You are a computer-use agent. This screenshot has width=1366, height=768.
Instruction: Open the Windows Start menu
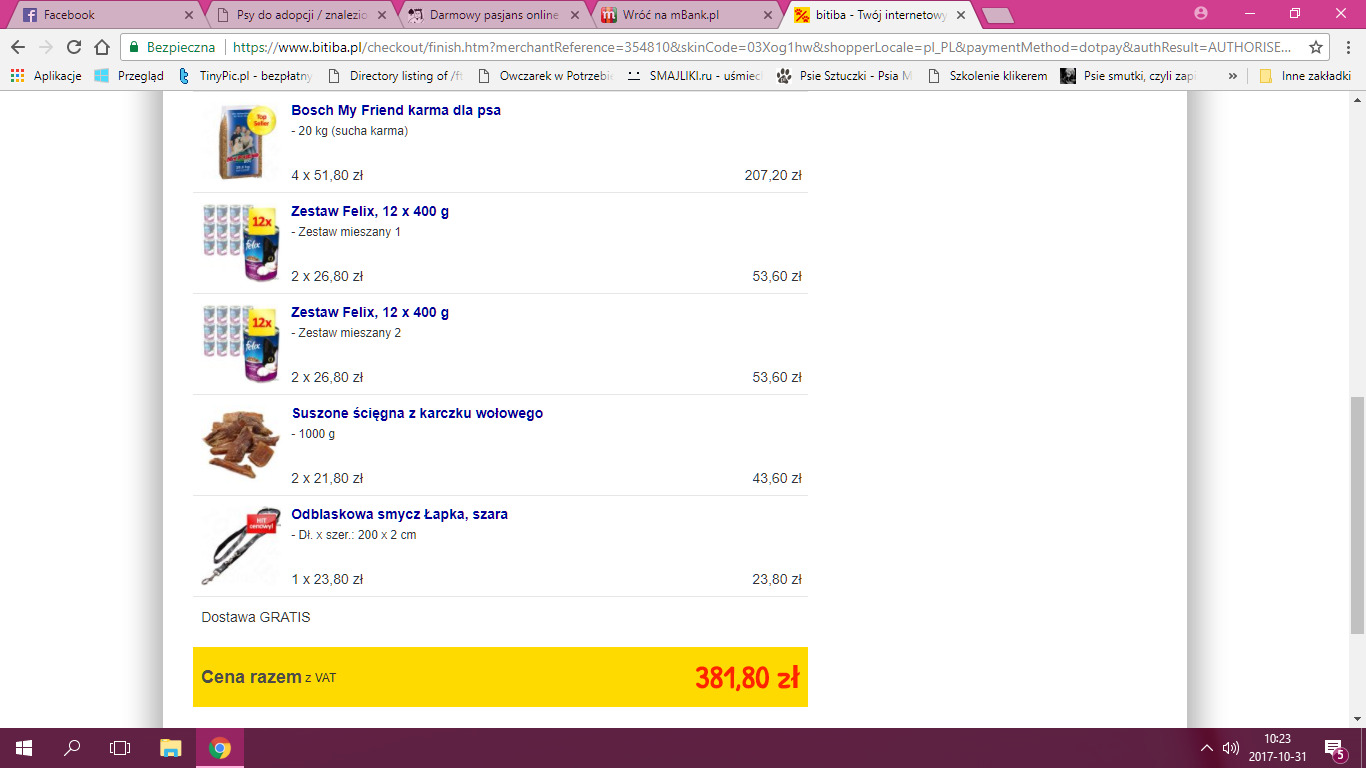tap(24, 747)
